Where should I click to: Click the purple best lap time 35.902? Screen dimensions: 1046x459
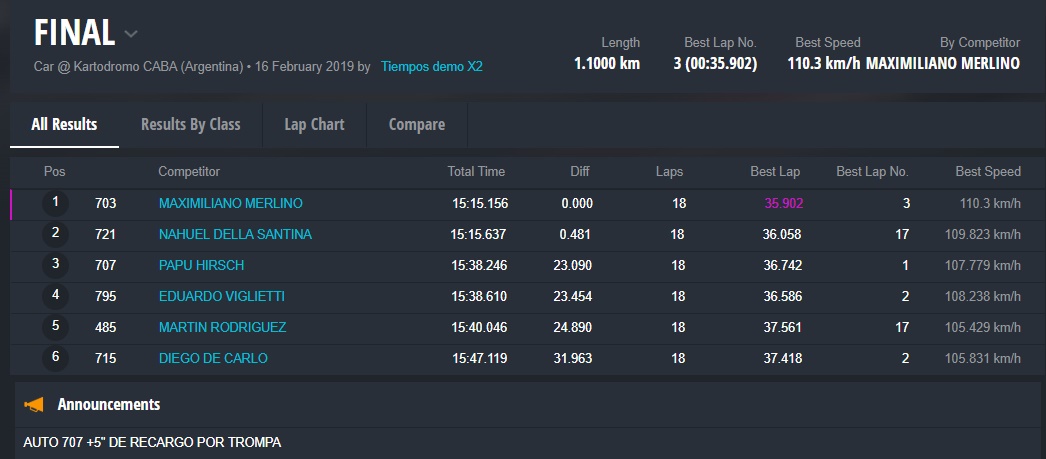pos(784,203)
